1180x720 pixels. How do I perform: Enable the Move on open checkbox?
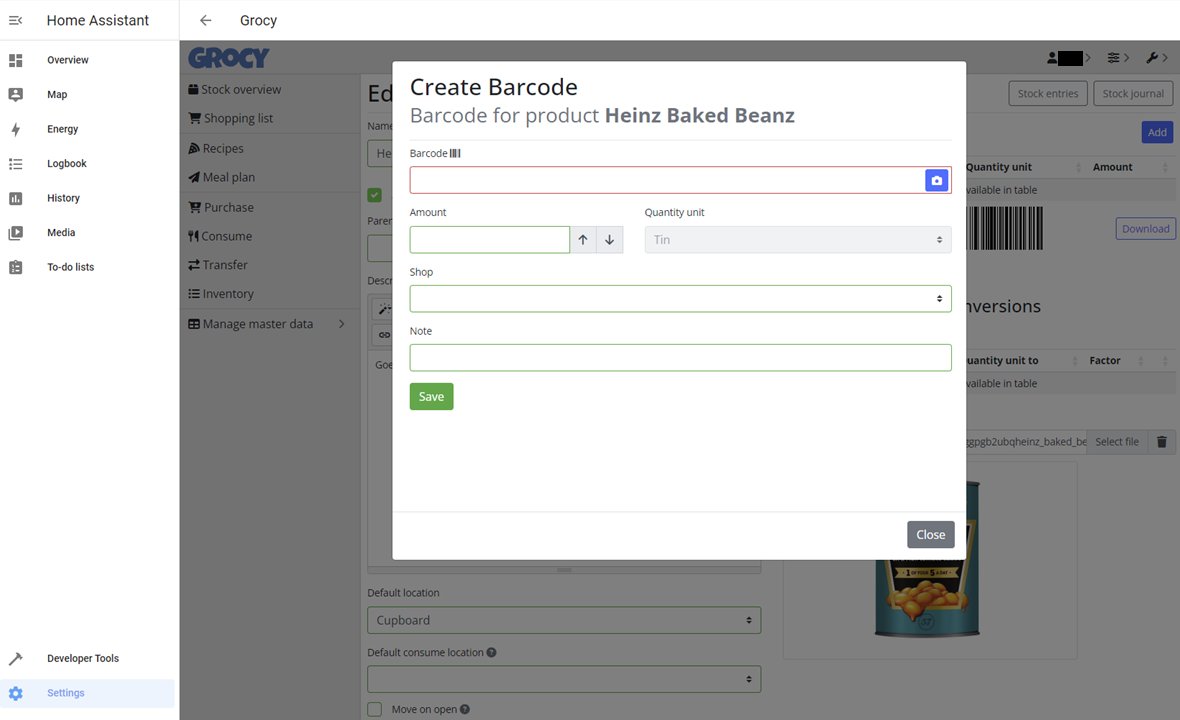tap(375, 709)
